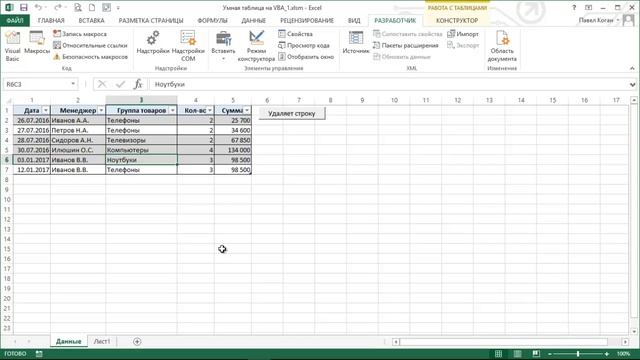Switch to Normal view in status bar
640x360 pixels.
[498, 354]
